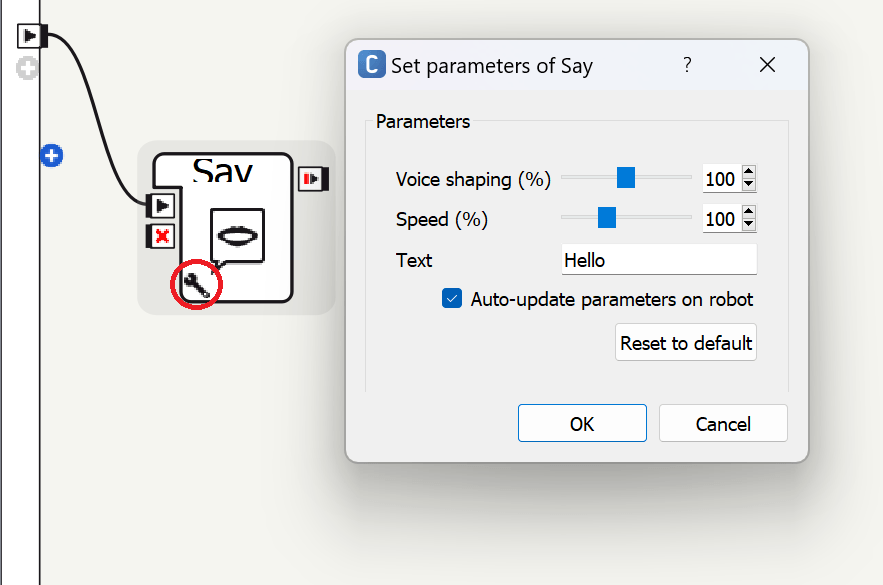883x585 pixels.
Task: Click the Say box onStart input
Action: pyautogui.click(x=161, y=205)
